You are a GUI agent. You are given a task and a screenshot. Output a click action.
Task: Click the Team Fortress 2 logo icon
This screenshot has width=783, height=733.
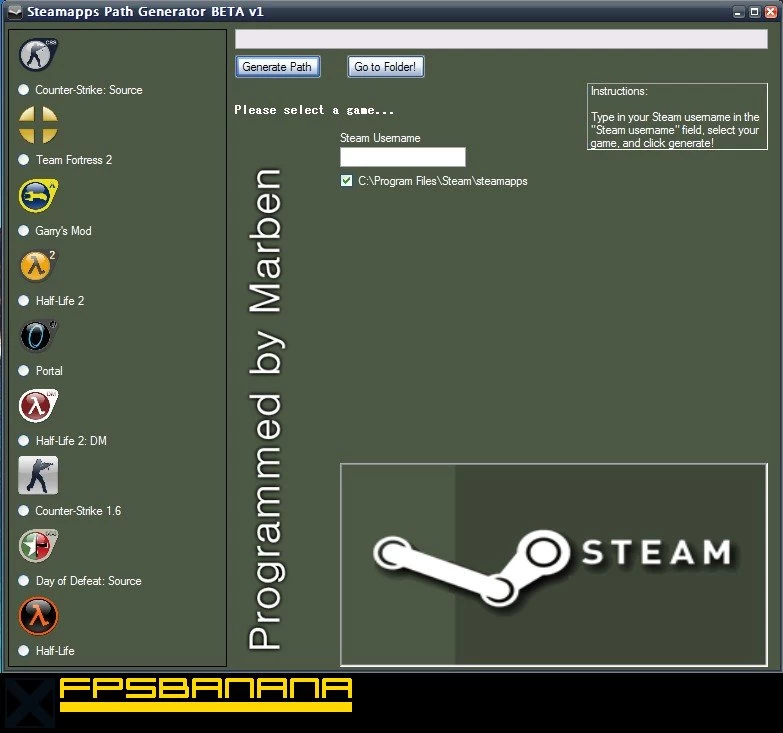point(38,125)
